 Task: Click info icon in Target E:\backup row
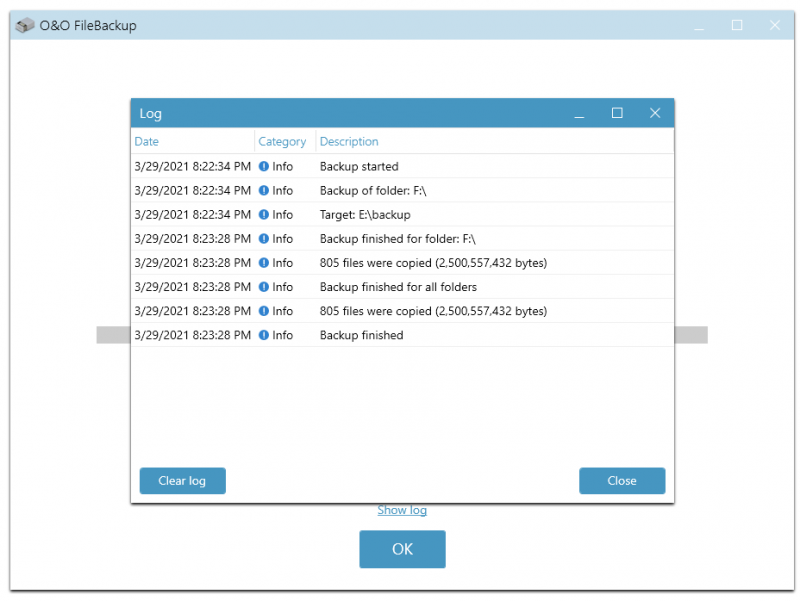point(264,214)
